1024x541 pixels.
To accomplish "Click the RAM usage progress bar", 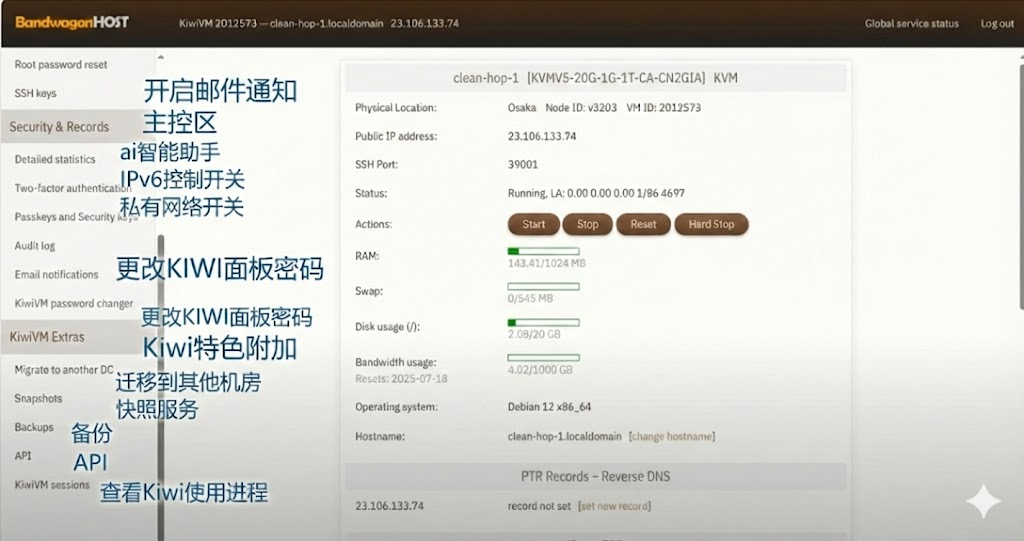I will coord(543,251).
